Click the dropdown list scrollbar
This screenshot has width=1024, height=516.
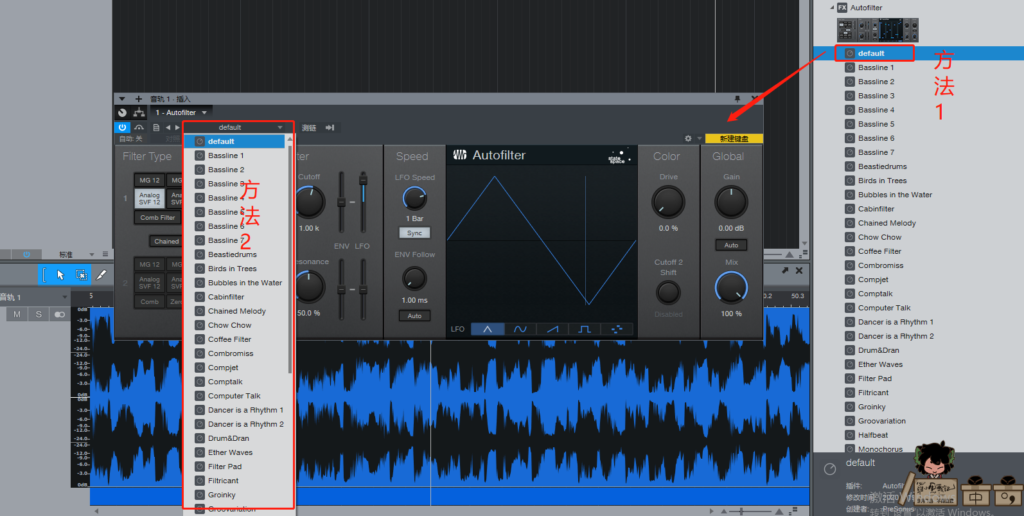point(291,259)
